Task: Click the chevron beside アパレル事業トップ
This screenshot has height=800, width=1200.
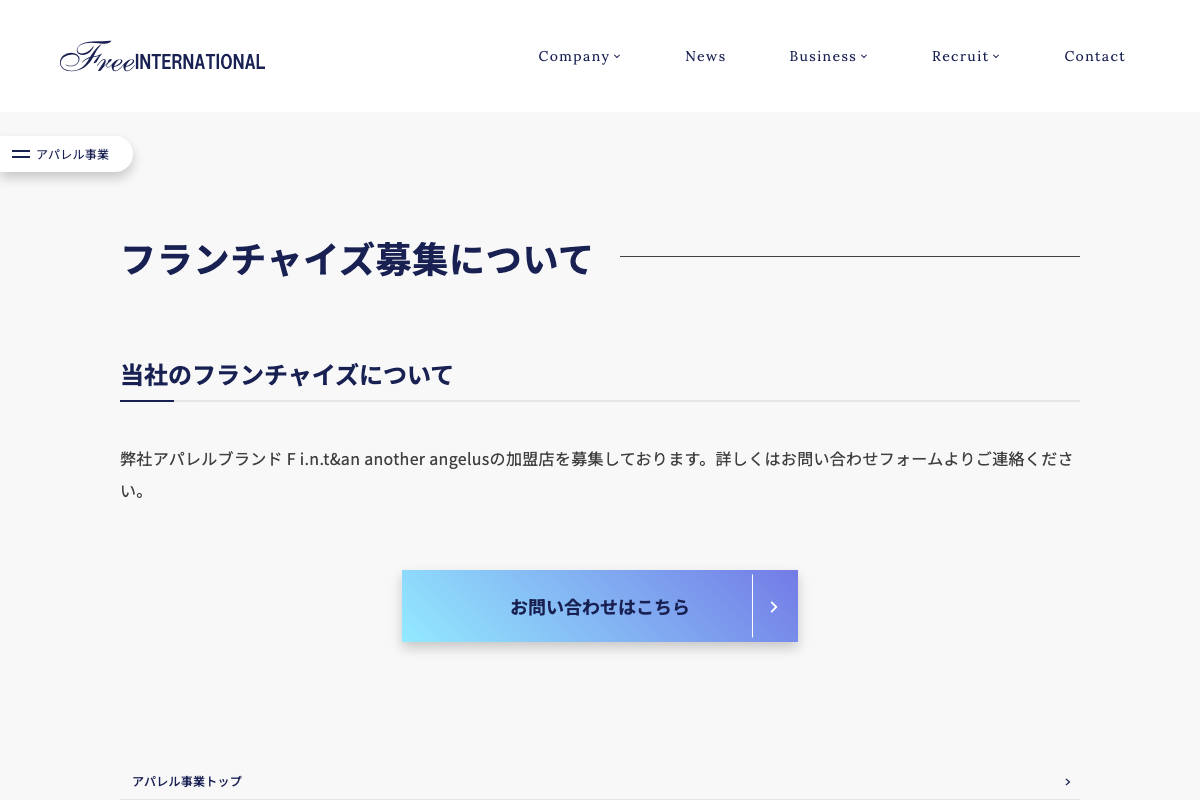Action: click(1067, 782)
